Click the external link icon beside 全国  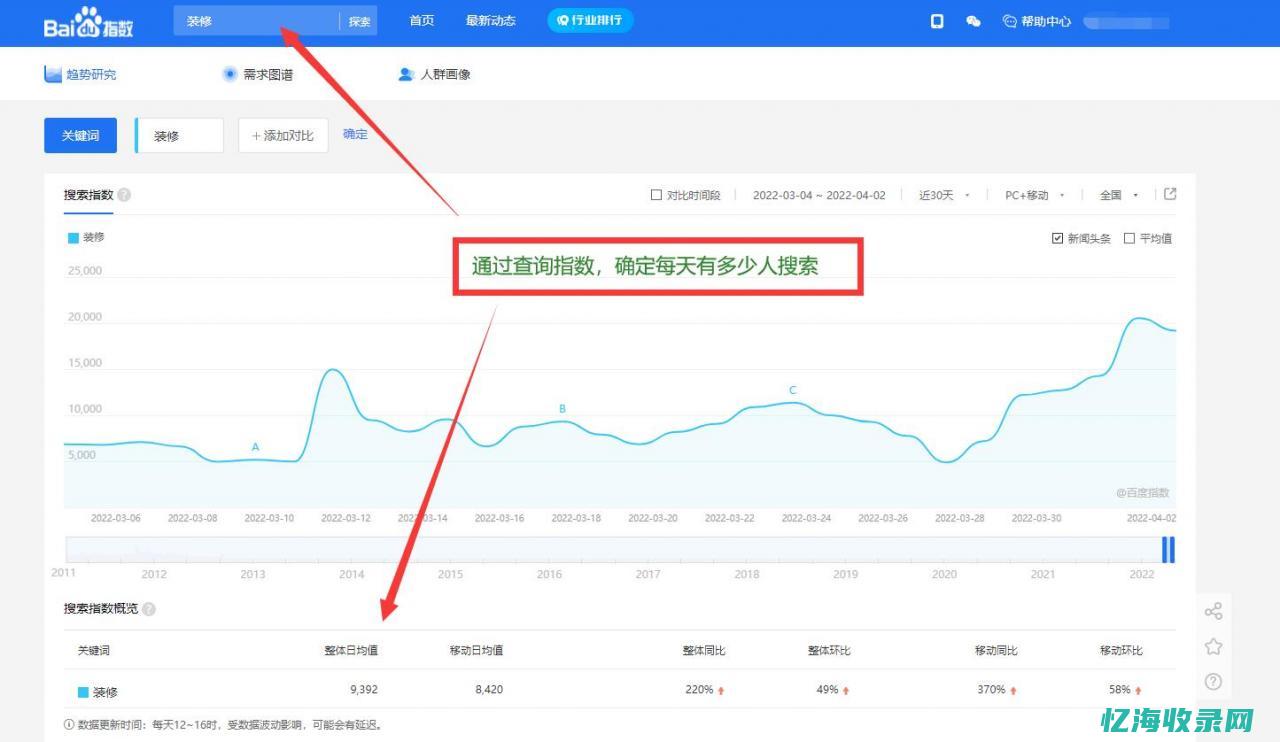click(1170, 195)
